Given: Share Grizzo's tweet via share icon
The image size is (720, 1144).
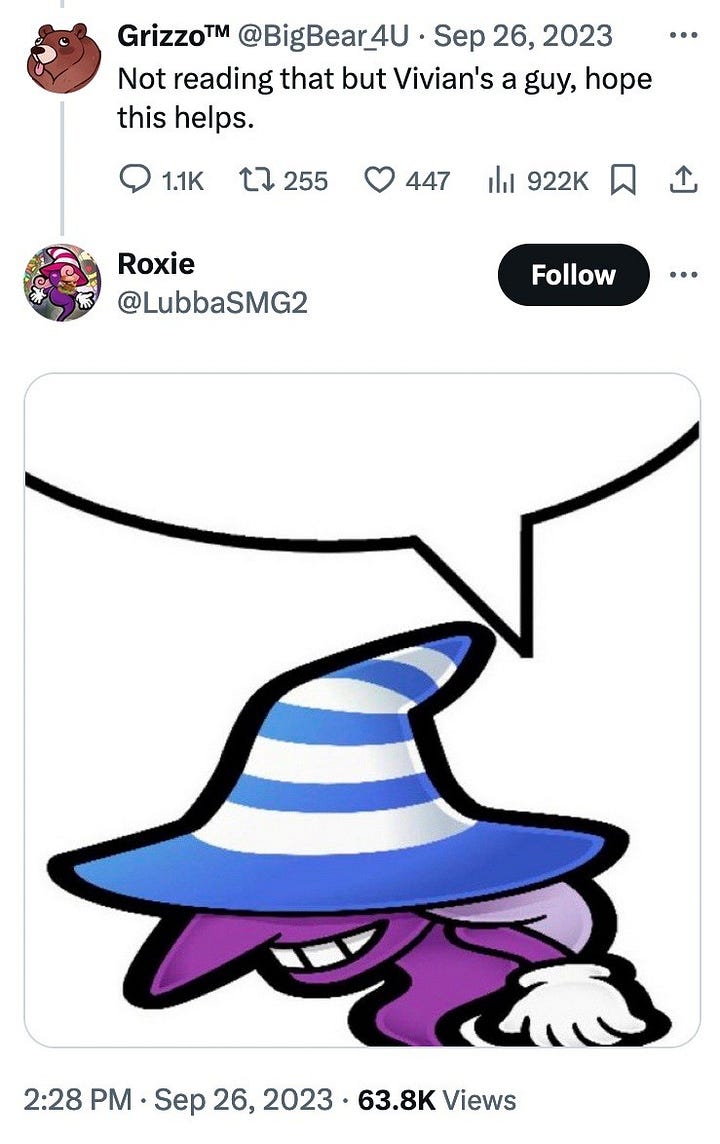Looking at the screenshot, I should pyautogui.click(x=684, y=180).
